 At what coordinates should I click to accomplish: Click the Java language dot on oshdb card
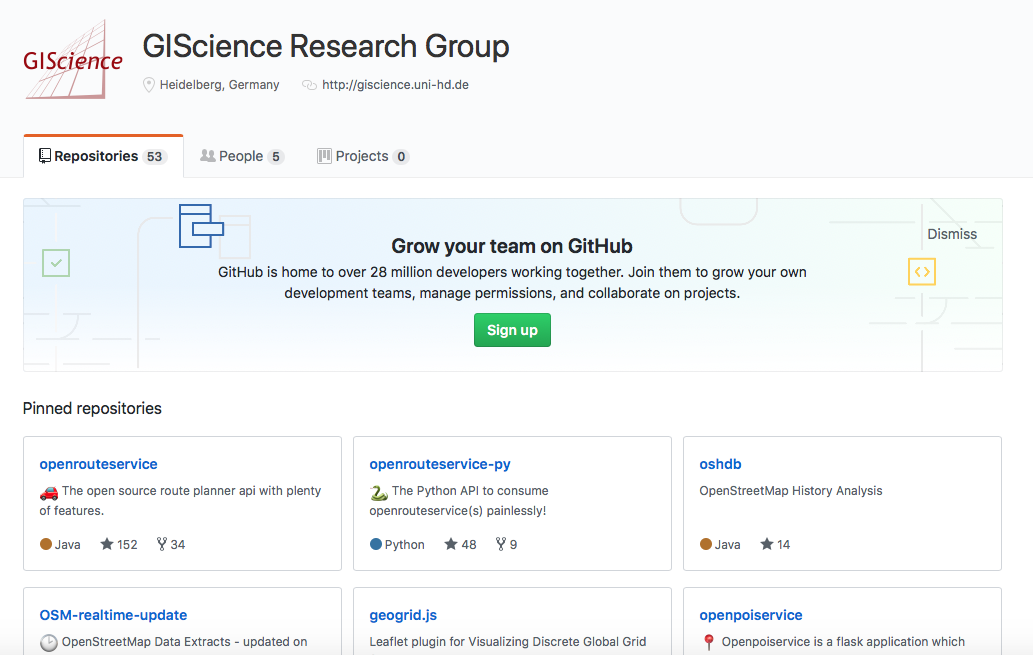click(x=706, y=544)
